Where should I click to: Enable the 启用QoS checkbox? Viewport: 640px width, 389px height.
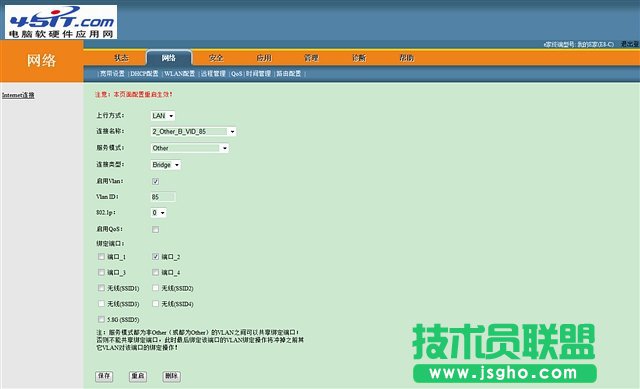[x=156, y=229]
